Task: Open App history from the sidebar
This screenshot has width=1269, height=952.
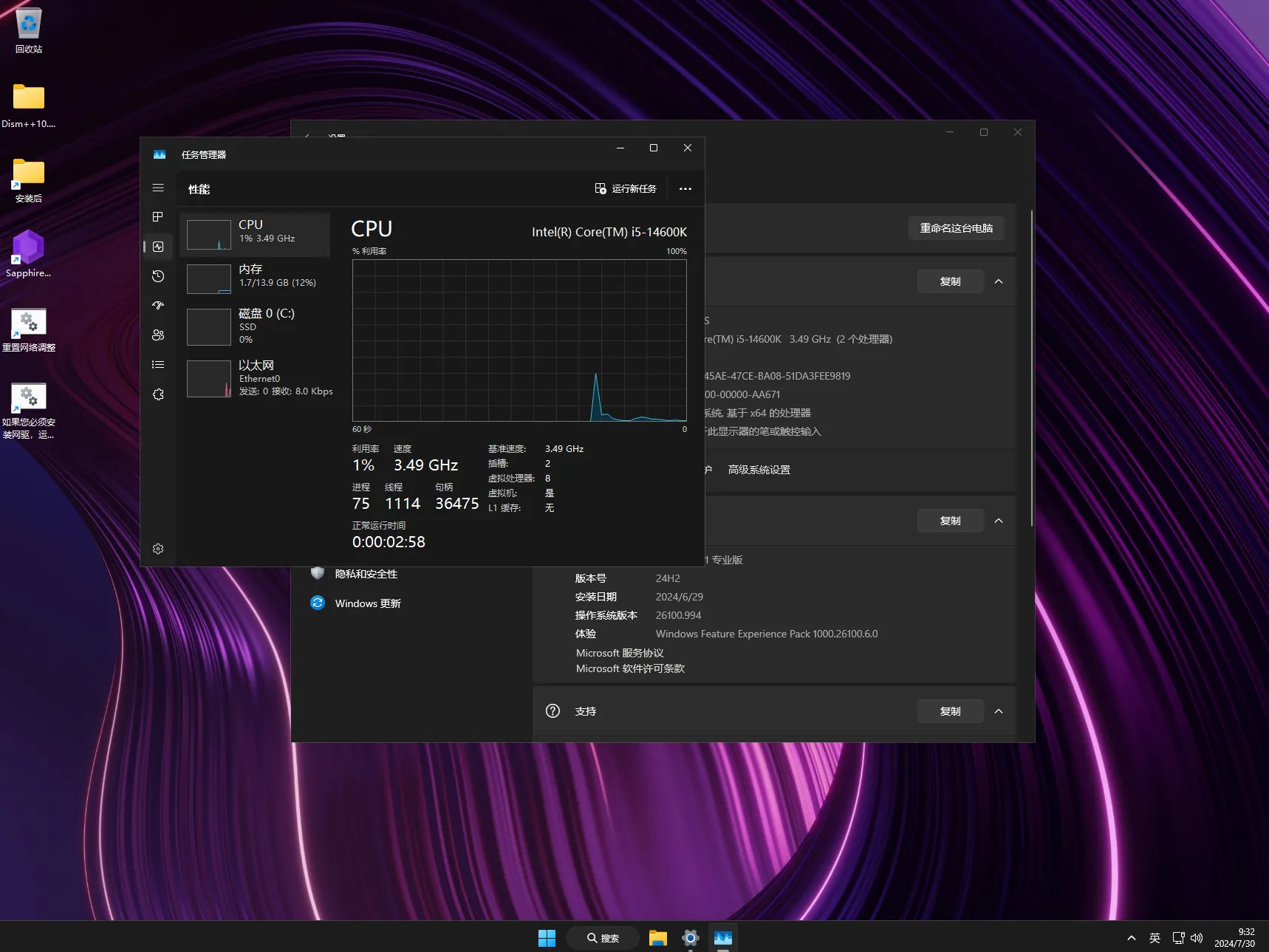Action: 157,276
